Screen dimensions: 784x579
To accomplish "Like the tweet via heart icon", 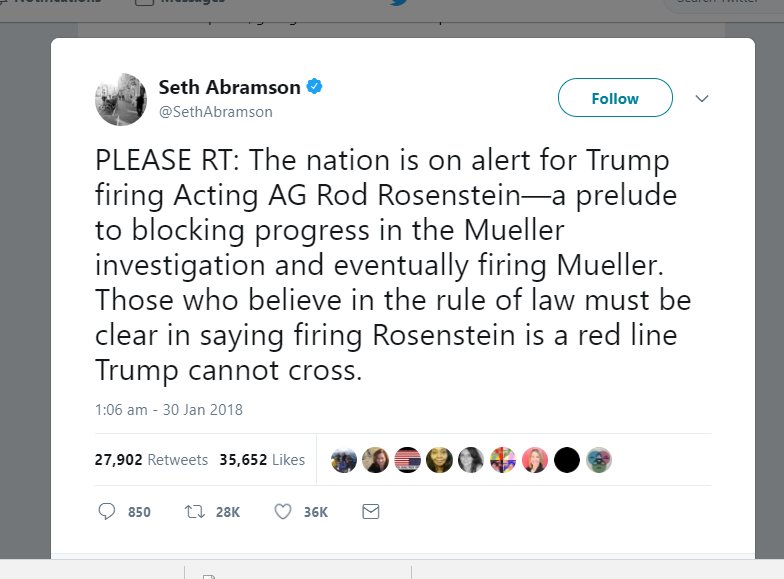I will click(282, 511).
